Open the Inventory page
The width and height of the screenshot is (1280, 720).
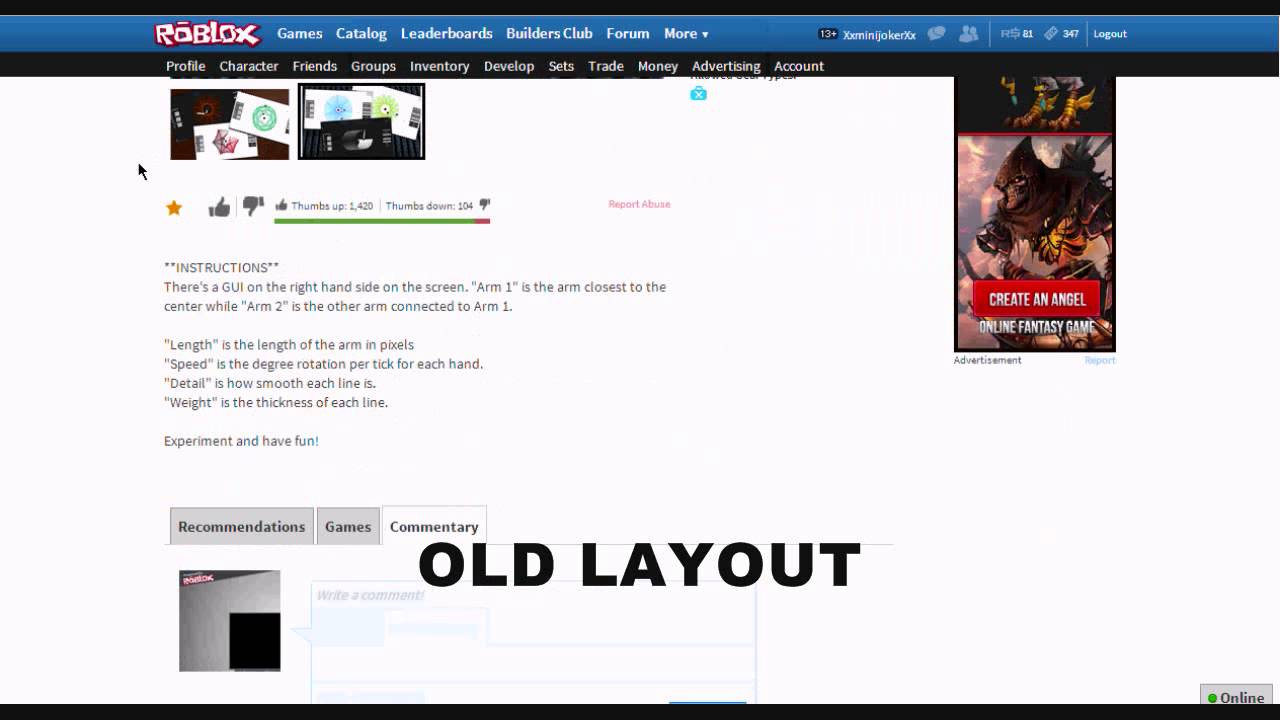pos(439,66)
